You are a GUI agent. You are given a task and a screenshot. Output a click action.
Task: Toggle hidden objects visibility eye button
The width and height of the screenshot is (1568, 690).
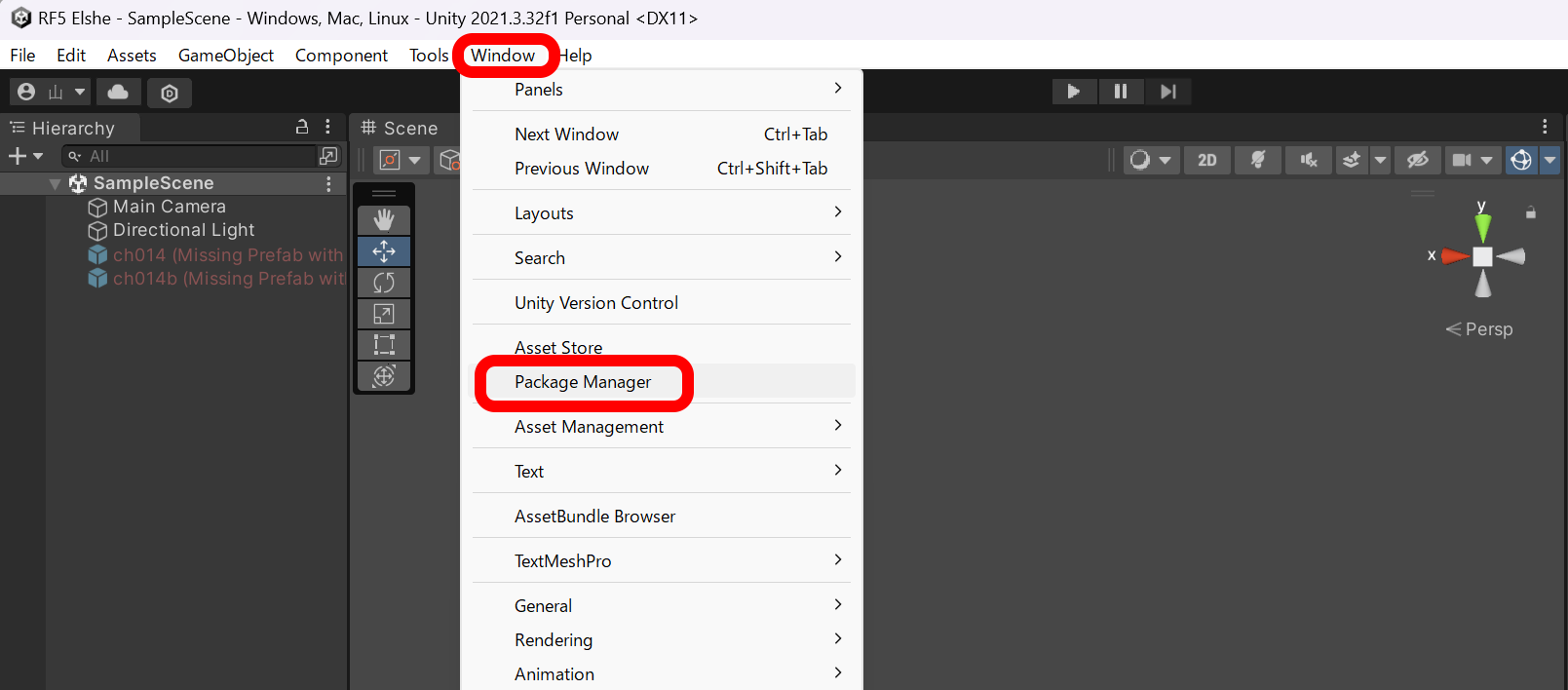coord(1418,160)
